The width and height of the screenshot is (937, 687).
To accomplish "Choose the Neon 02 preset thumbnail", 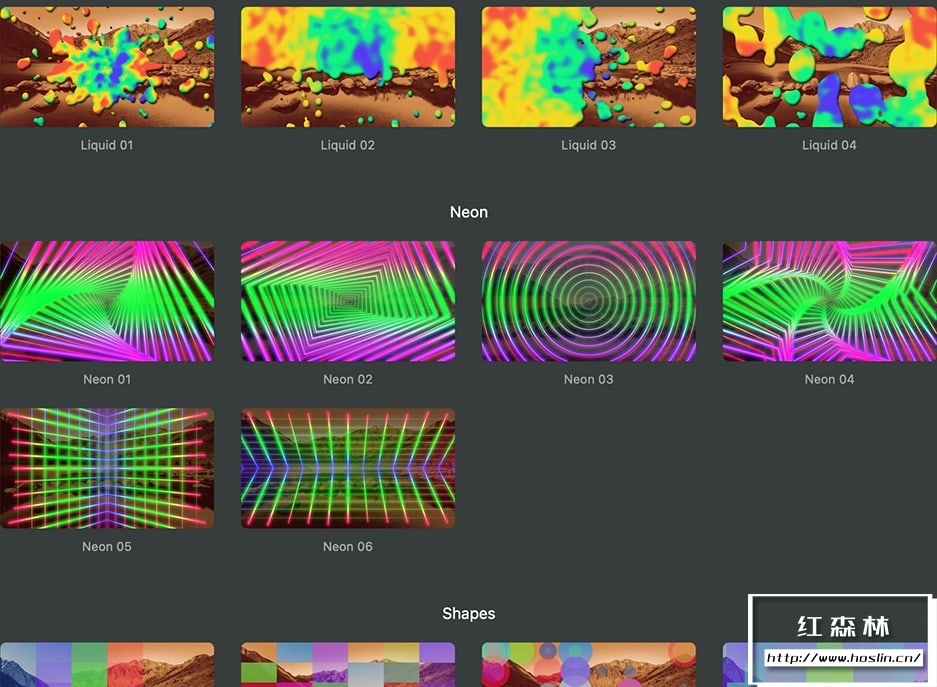I will click(348, 301).
